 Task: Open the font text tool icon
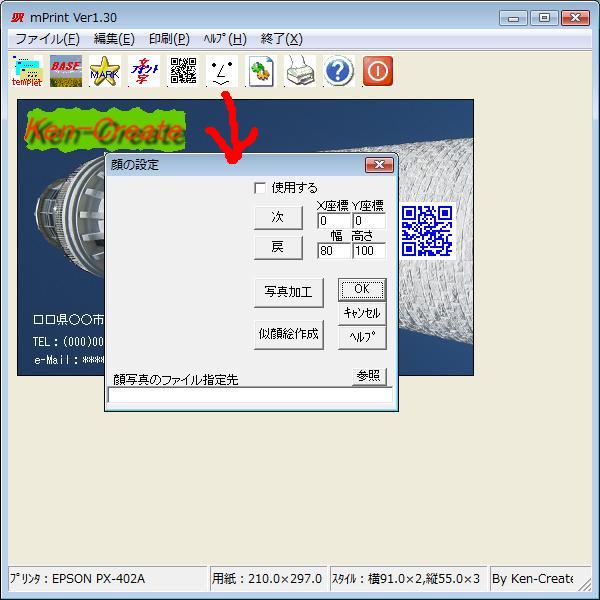point(144,71)
